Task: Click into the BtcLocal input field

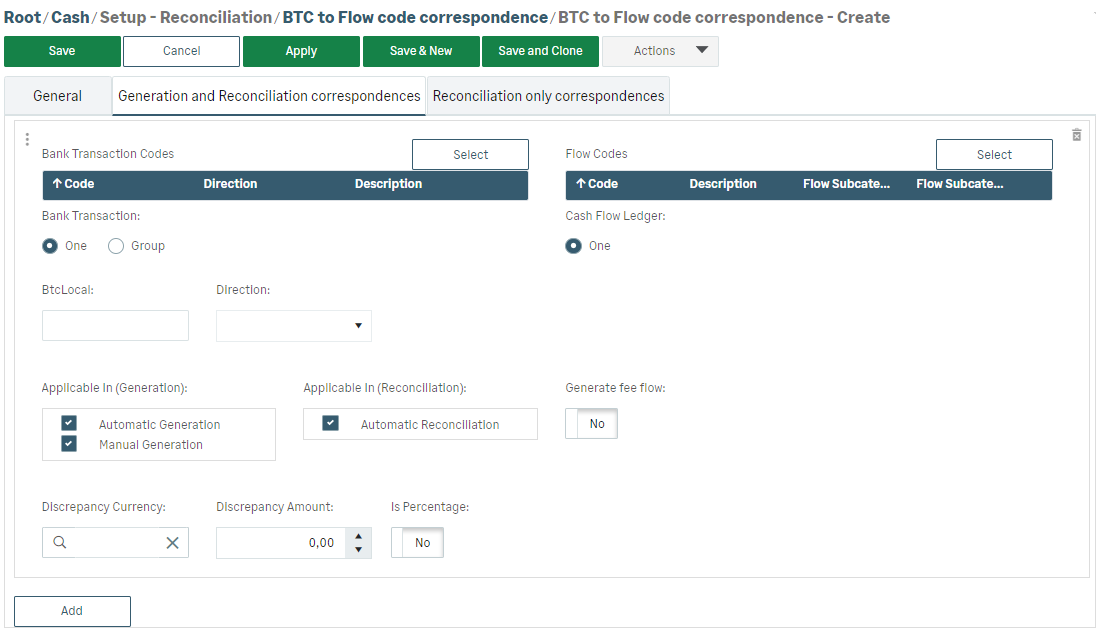Action: tap(115, 326)
